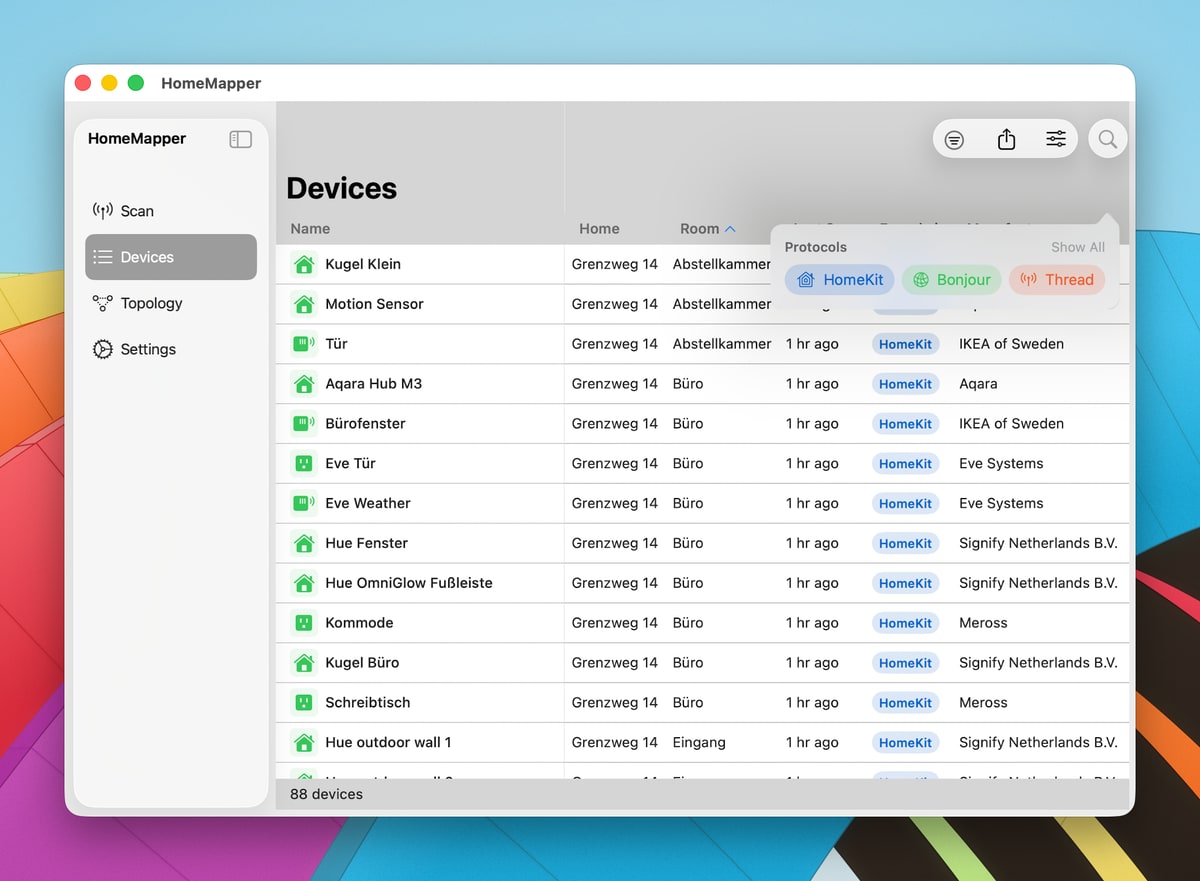This screenshot has width=1200, height=881.
Task: Click the Hue outdoor wall 1 icon
Action: [303, 742]
